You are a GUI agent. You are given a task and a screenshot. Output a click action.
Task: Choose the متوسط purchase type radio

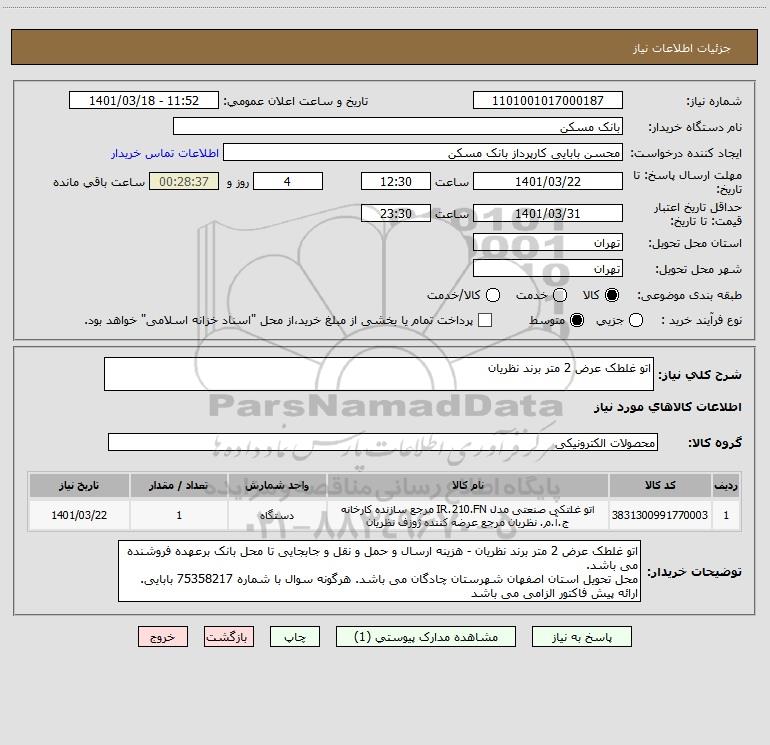[577, 320]
